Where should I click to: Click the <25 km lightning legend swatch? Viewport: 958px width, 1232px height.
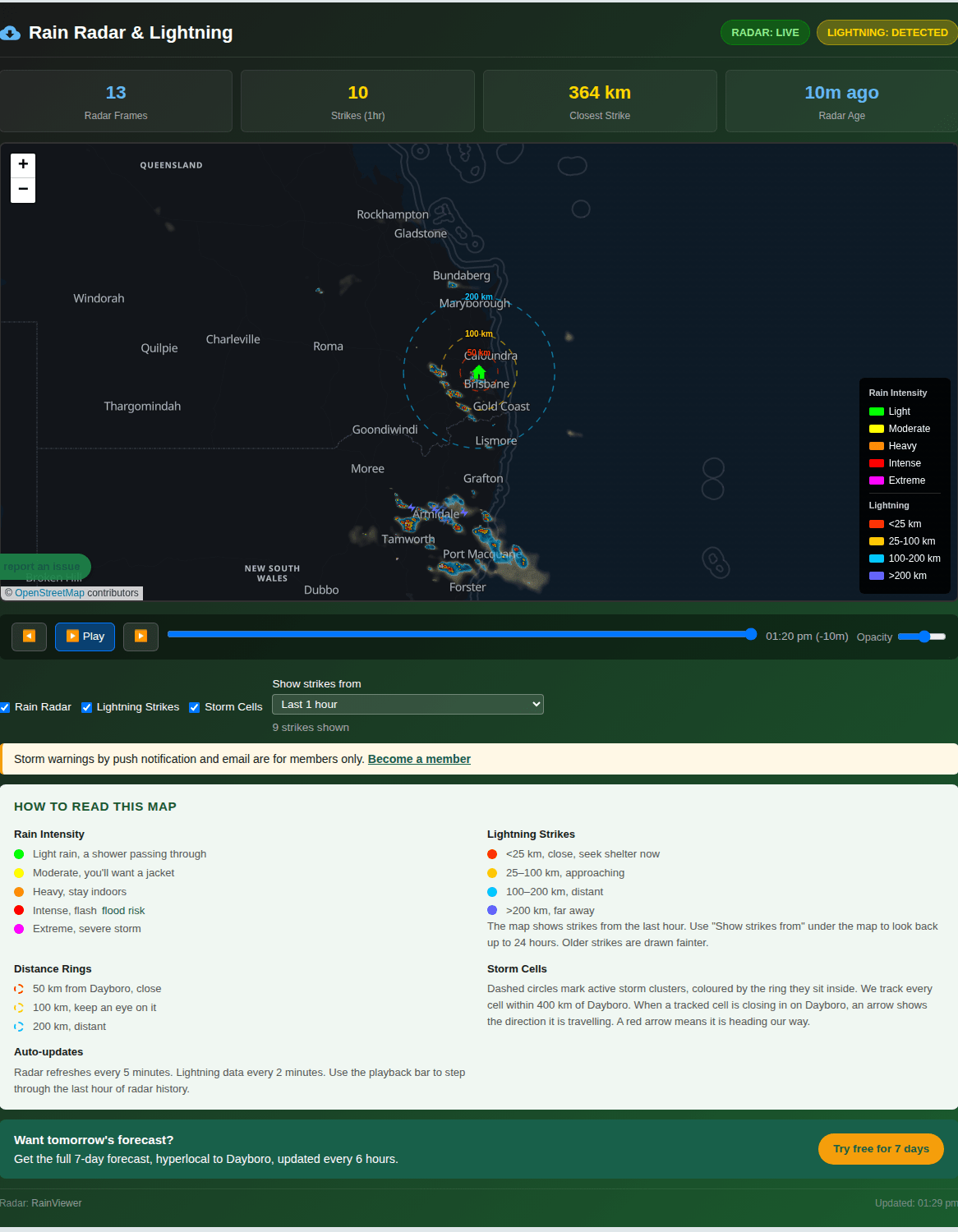pos(877,524)
